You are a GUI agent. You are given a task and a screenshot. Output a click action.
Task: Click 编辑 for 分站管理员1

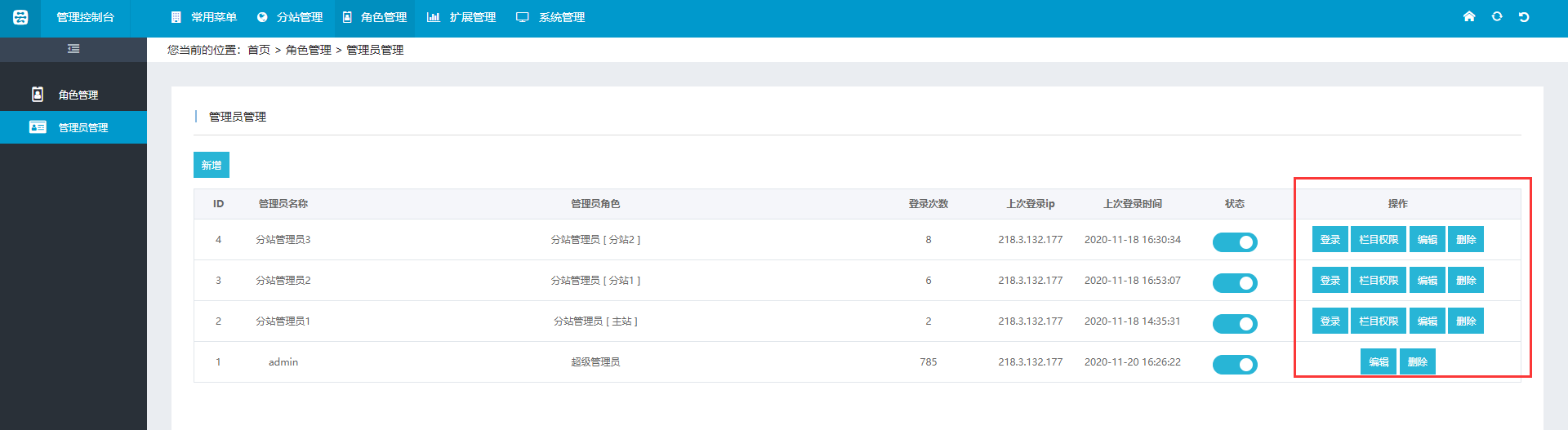(x=1428, y=321)
